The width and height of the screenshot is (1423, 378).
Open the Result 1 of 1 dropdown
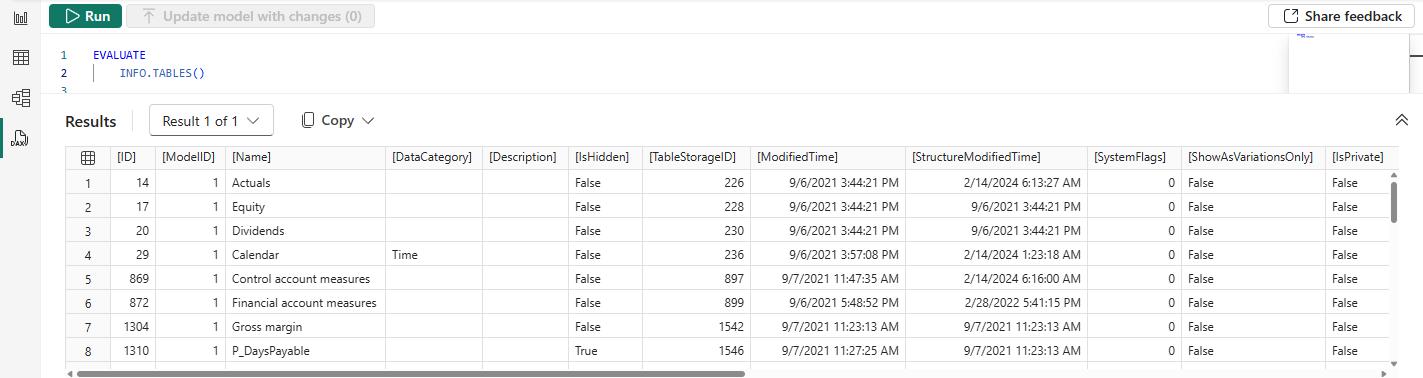tap(211, 121)
